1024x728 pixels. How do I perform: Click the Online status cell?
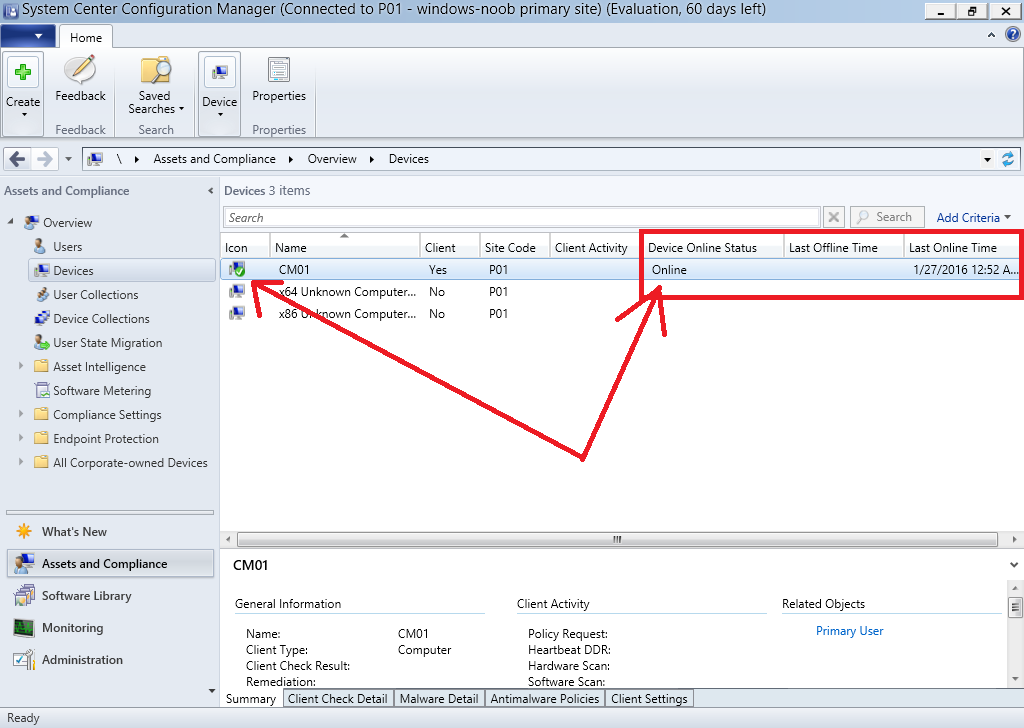point(669,270)
